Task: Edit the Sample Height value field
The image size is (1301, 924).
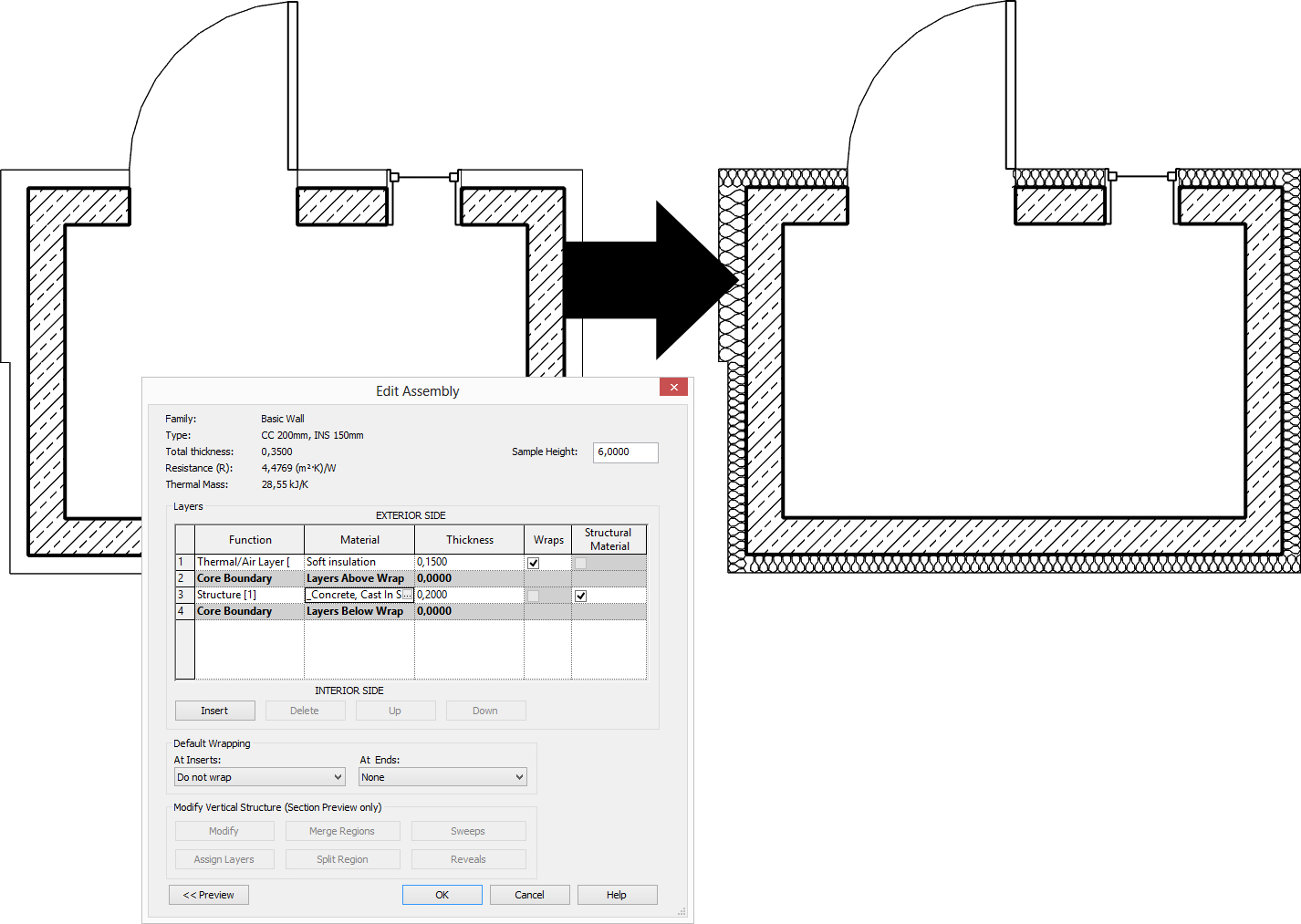Action: [x=625, y=452]
